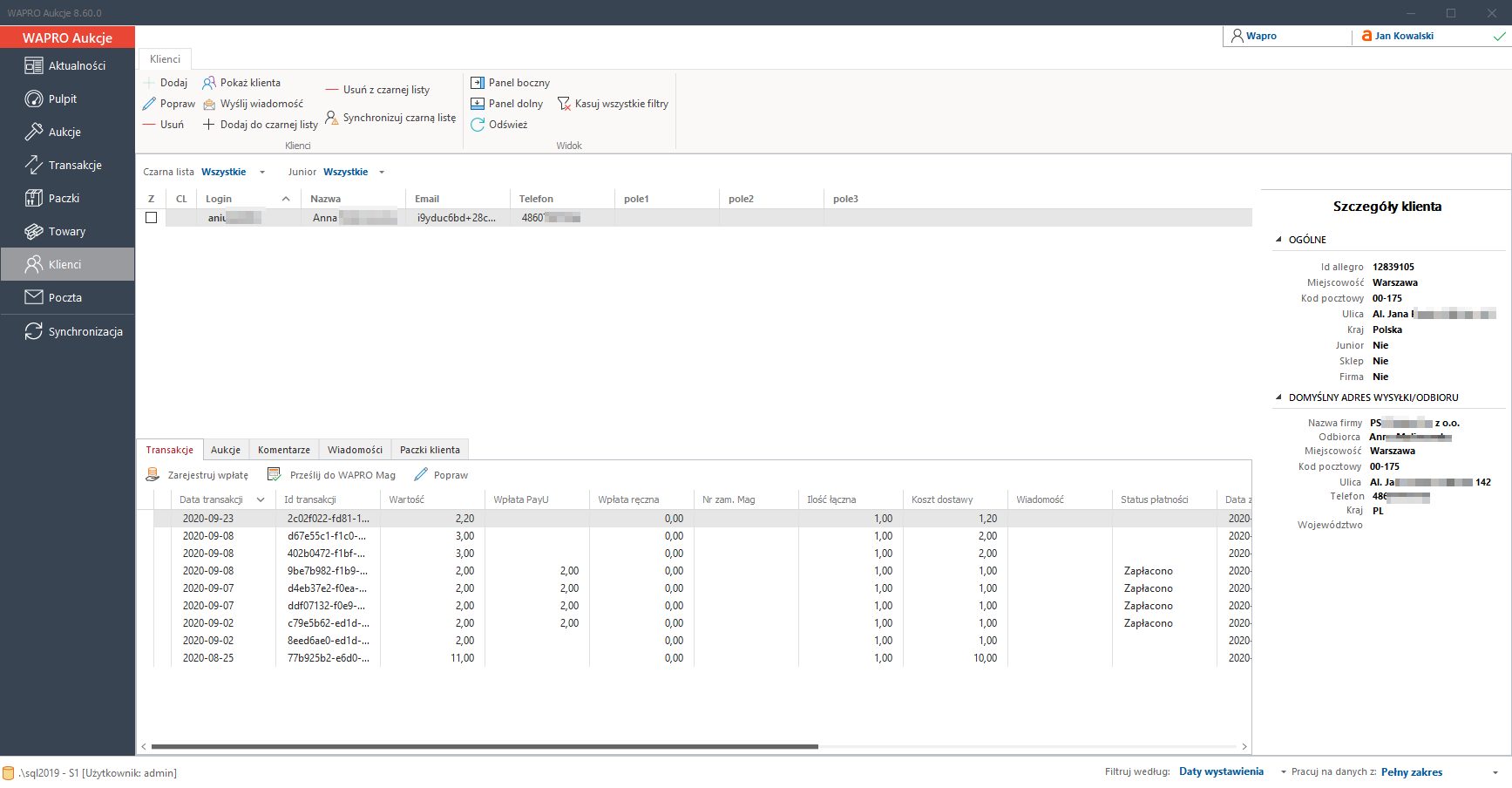Viewport: 1512px width, 788px height.
Task: Switch to Wiadomości tab
Action: coord(355,450)
